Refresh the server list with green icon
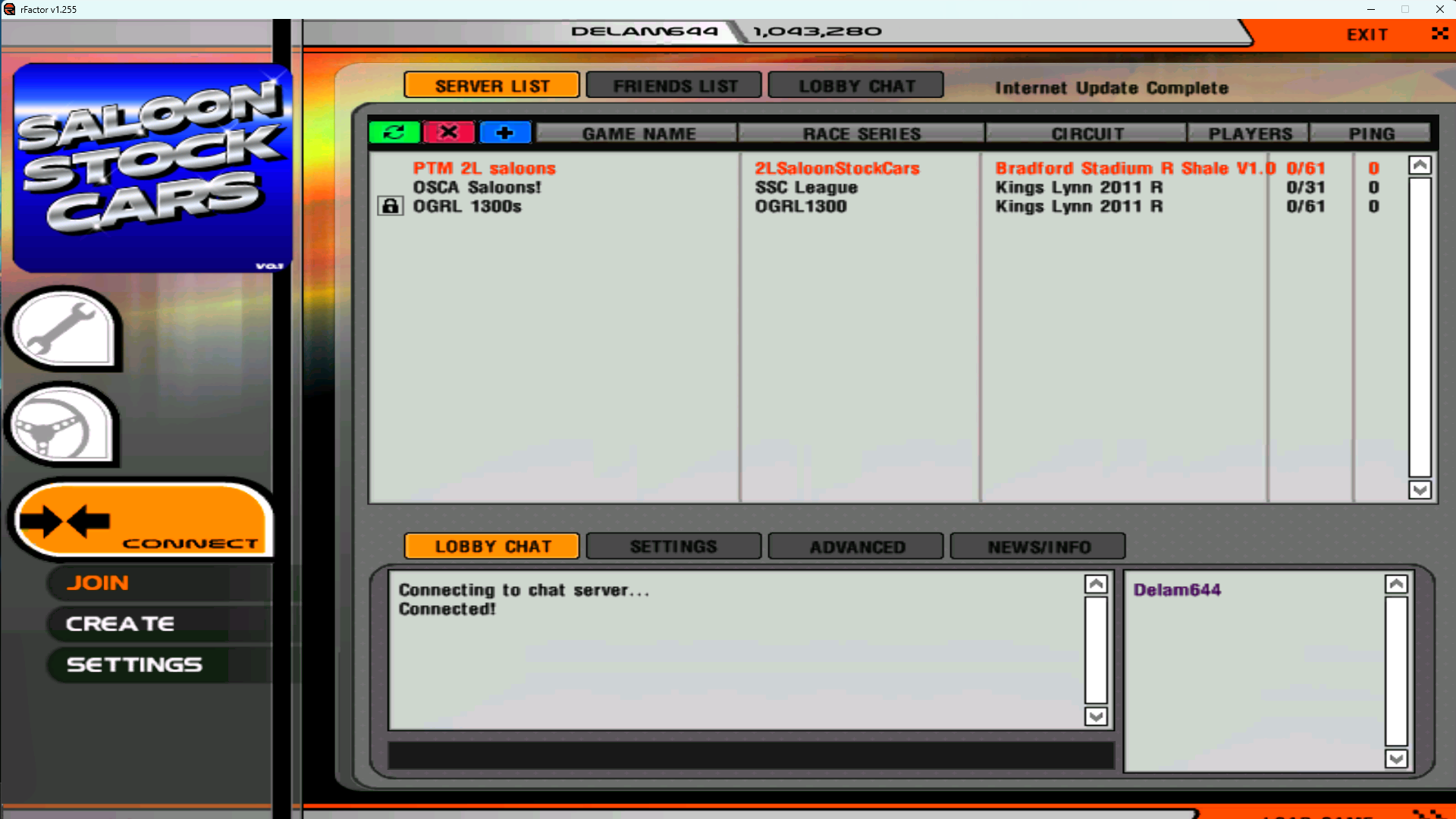1456x819 pixels. pos(394,133)
